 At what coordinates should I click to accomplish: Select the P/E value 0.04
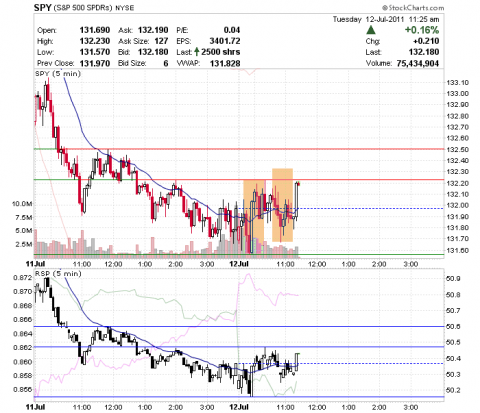tap(232, 30)
